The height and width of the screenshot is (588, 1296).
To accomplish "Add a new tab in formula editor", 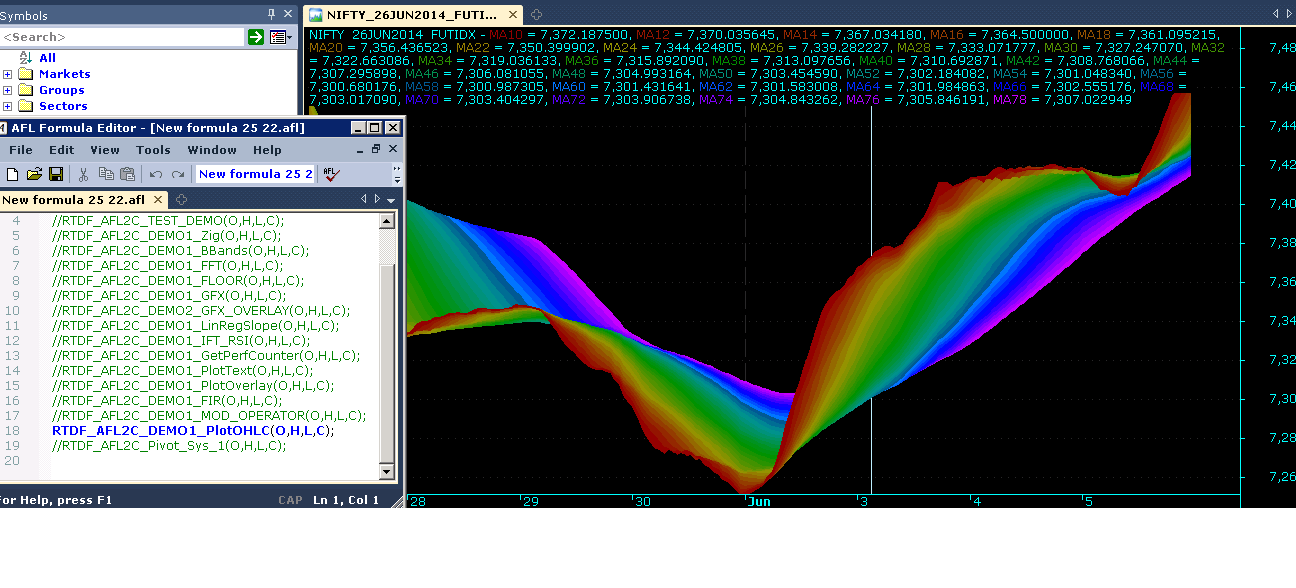I will pos(182,200).
